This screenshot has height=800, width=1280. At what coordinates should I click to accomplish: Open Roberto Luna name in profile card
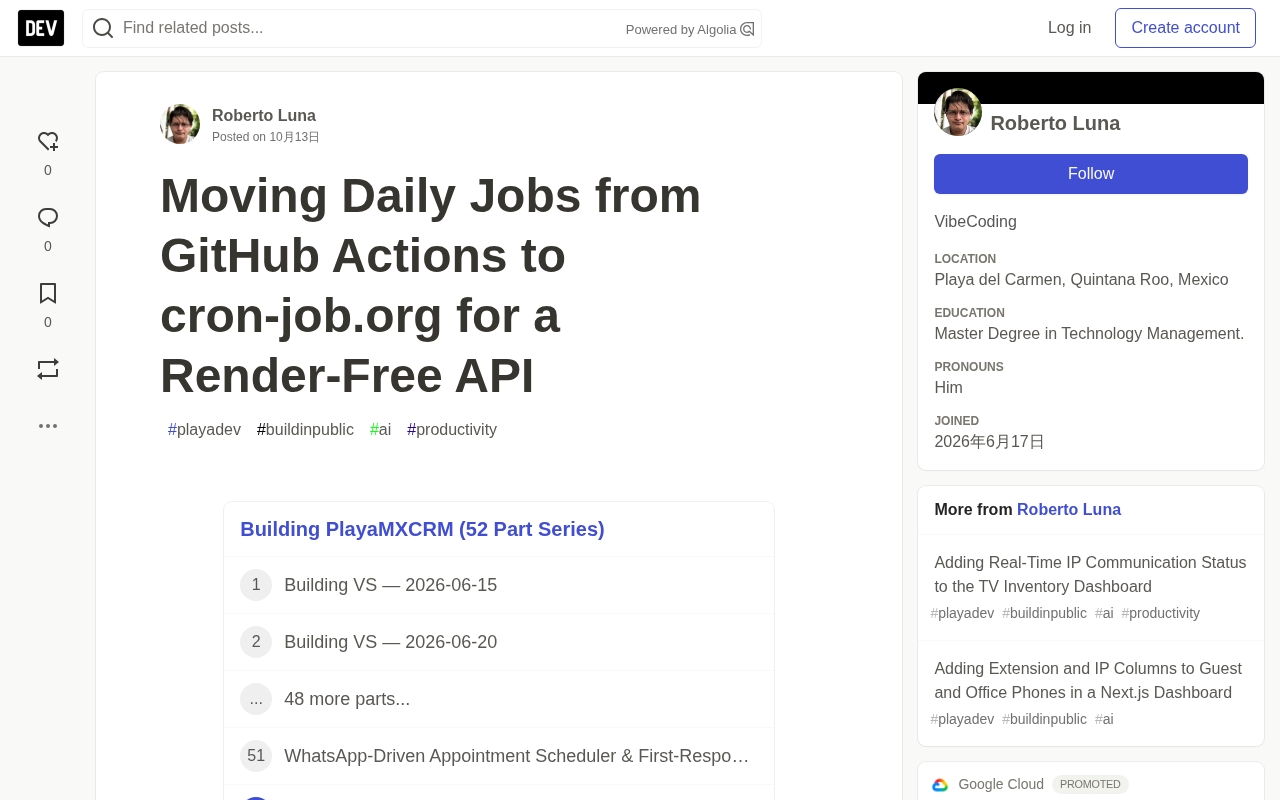pyautogui.click(x=1055, y=123)
